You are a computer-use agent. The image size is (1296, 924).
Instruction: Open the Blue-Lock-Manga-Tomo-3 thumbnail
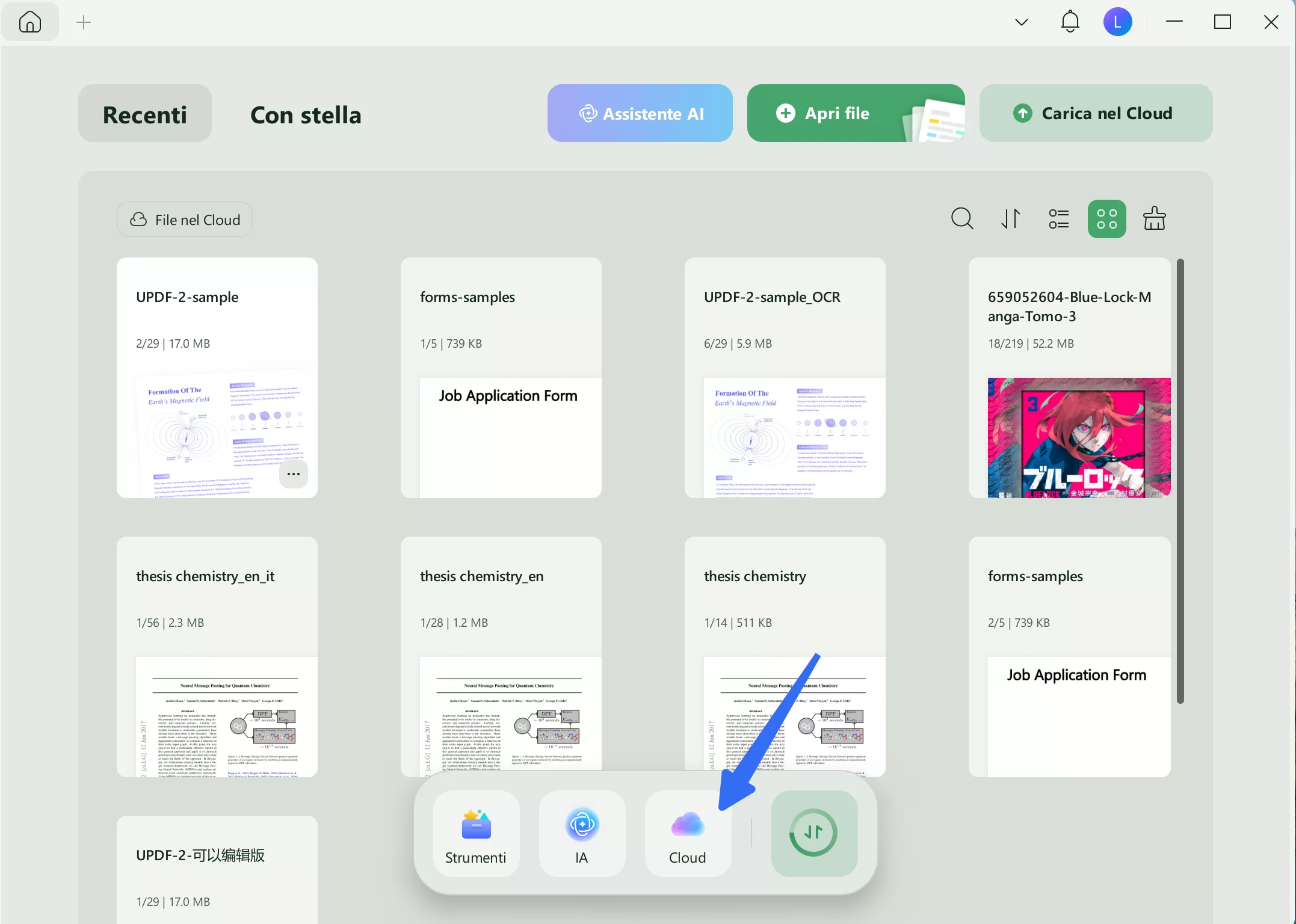[1078, 437]
